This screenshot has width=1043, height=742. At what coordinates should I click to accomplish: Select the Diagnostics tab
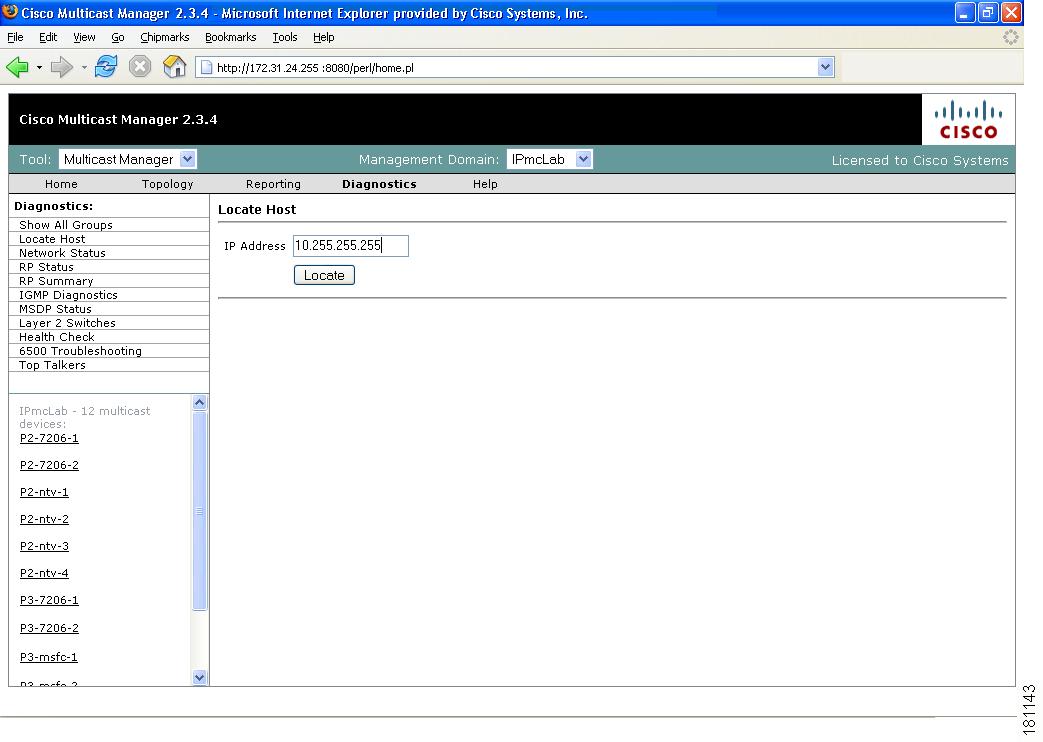pyautogui.click(x=379, y=184)
